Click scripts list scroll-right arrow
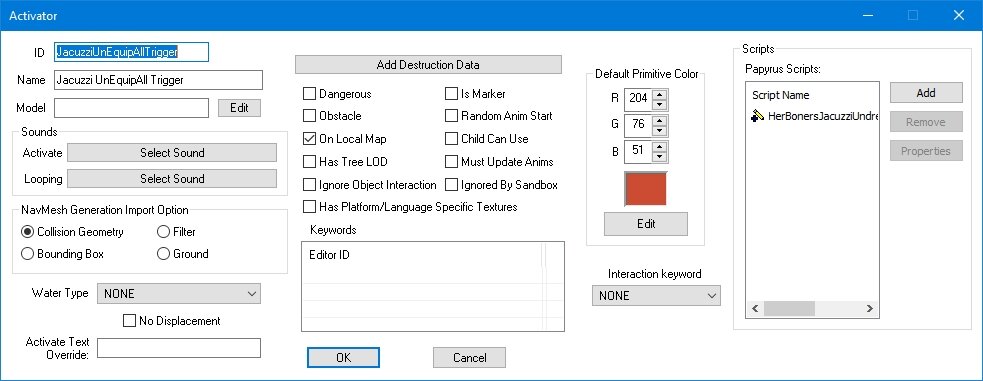Viewport: 983px width, 381px height. click(870, 308)
